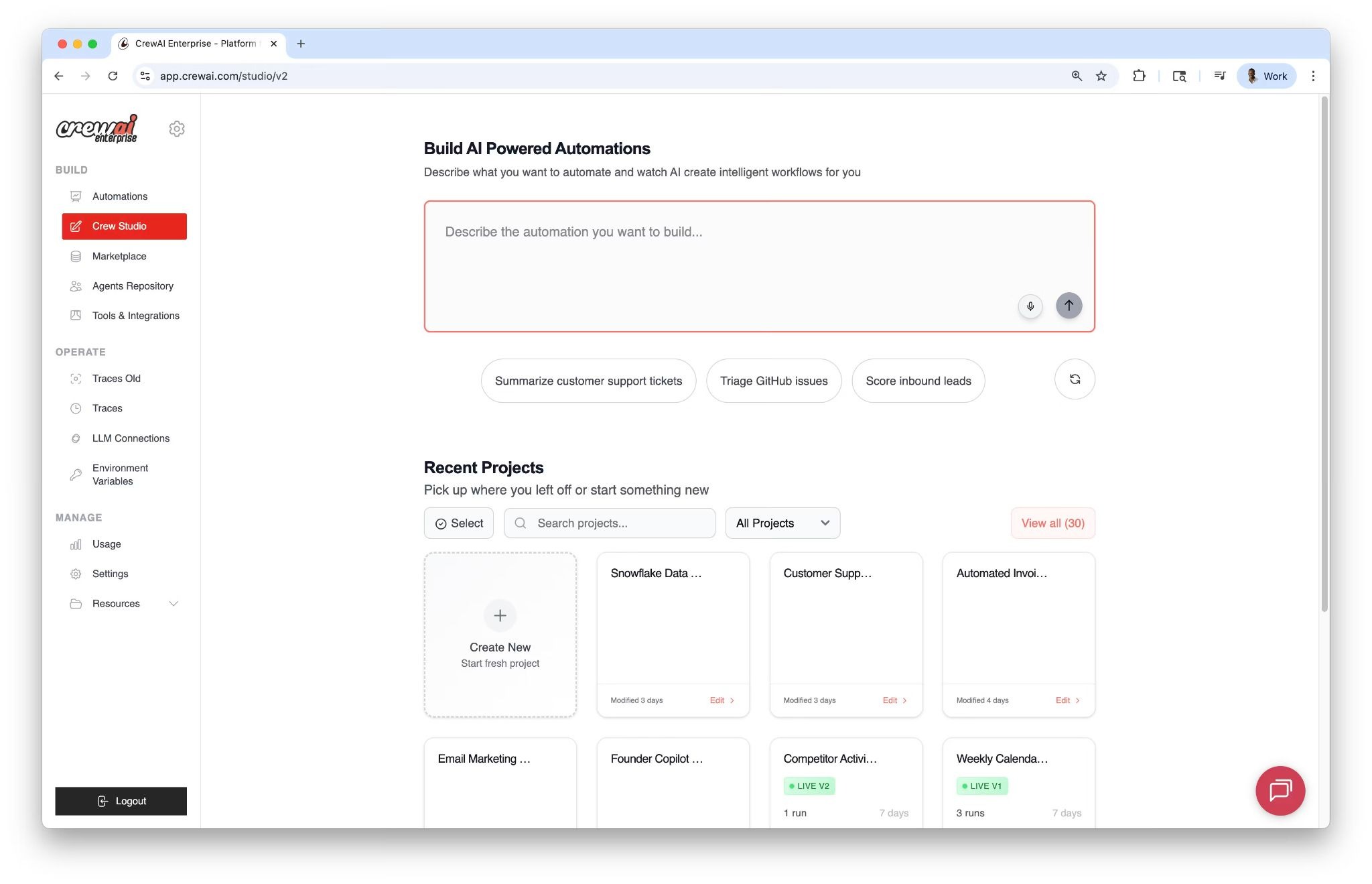Viewport: 1372px width, 884px height.
Task: Submit the automation prompt with the arrow button
Action: [1069, 306]
